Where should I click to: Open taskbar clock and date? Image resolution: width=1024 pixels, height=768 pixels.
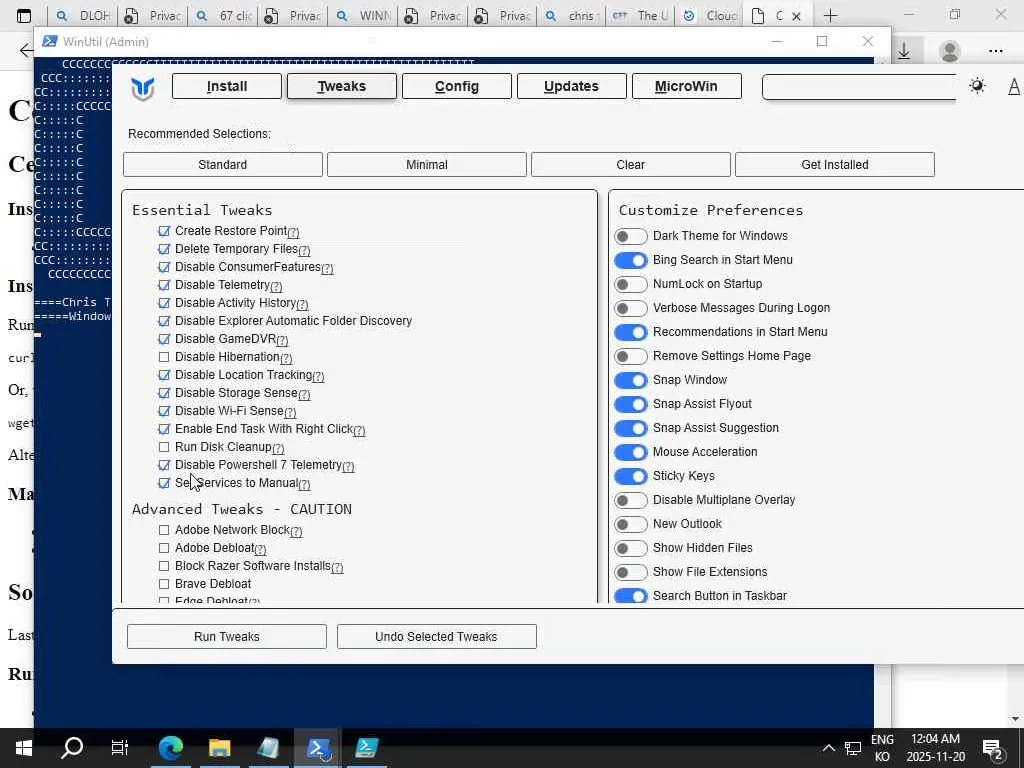[x=935, y=748]
